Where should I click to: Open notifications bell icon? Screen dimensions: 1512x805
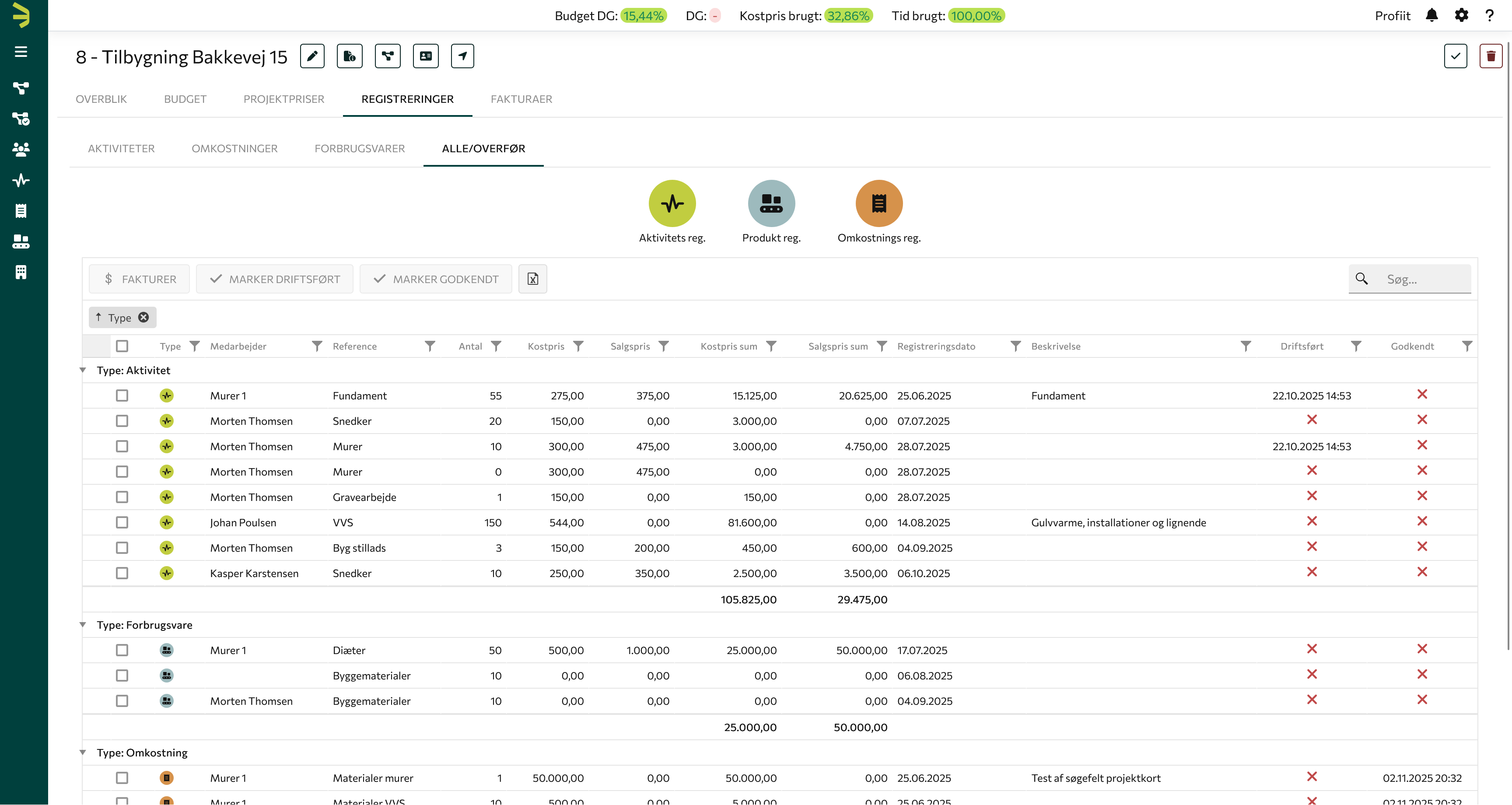[x=1431, y=16]
